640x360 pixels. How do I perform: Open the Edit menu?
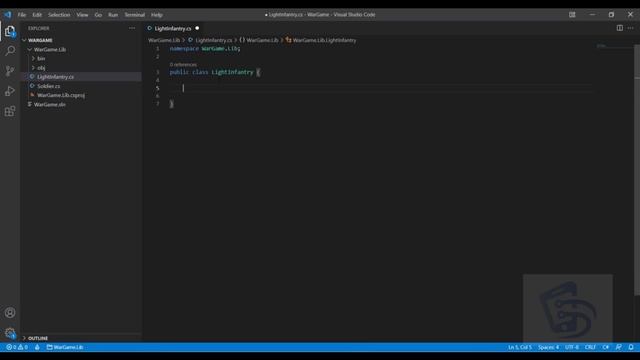click(37, 15)
